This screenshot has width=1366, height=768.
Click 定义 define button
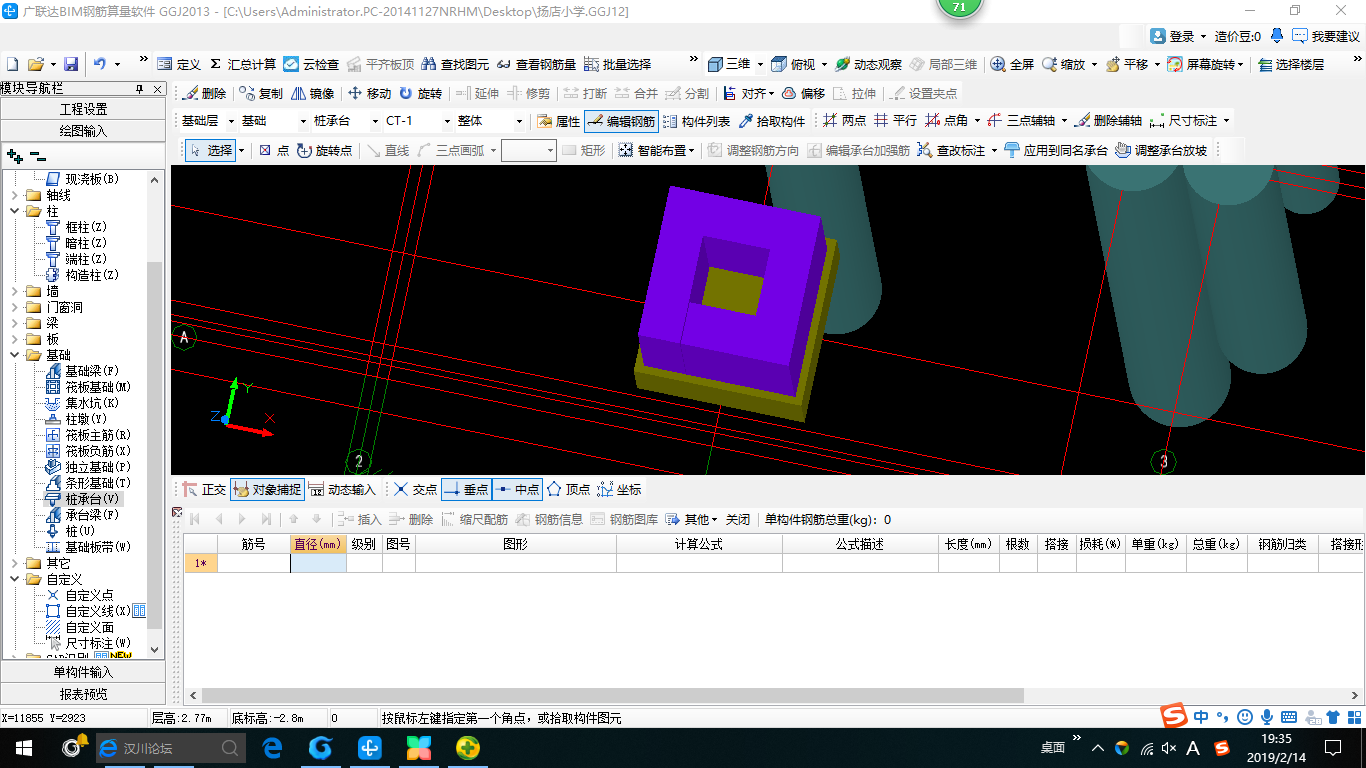[x=179, y=64]
